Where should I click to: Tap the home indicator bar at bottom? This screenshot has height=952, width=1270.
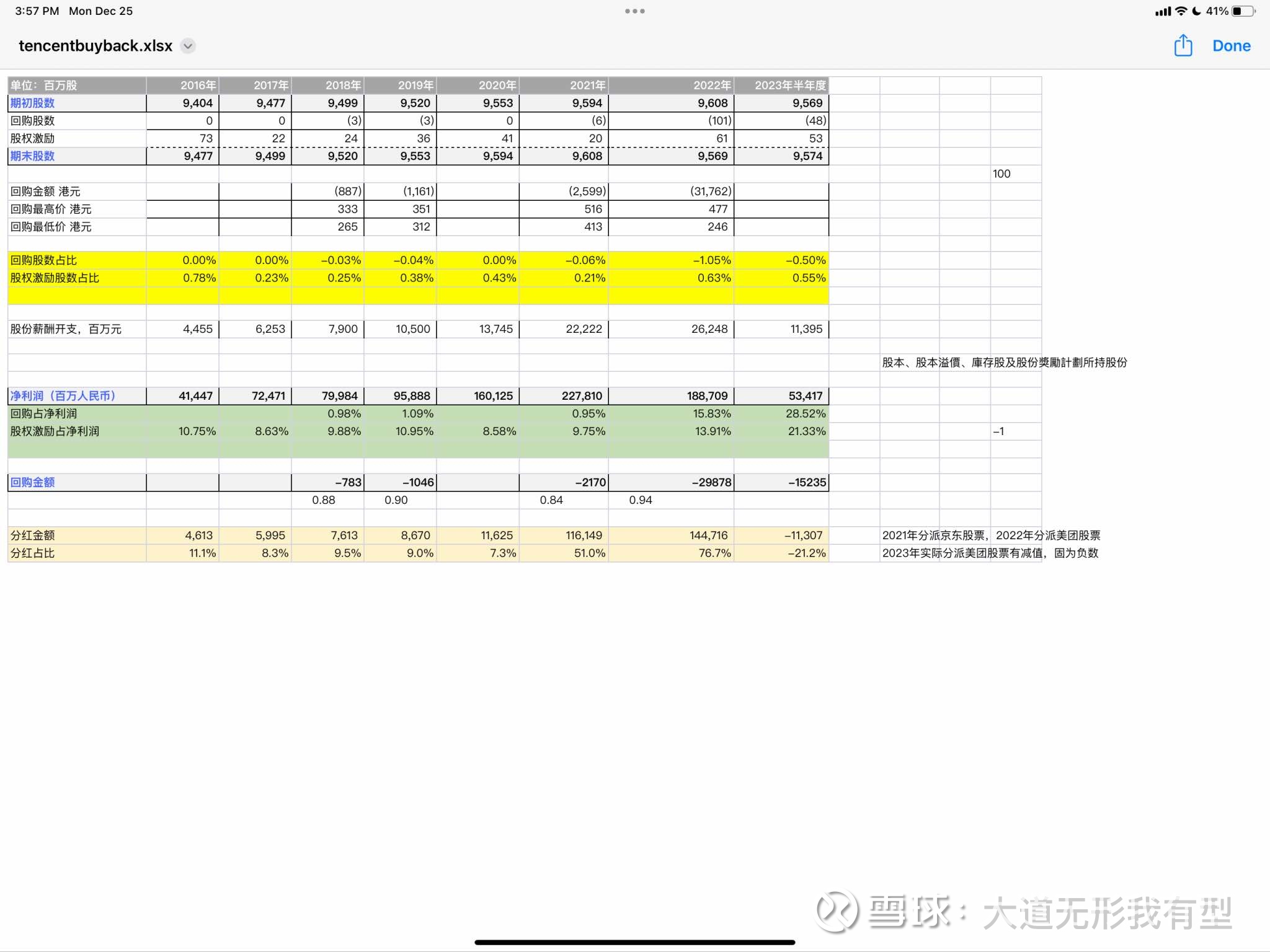(635, 942)
